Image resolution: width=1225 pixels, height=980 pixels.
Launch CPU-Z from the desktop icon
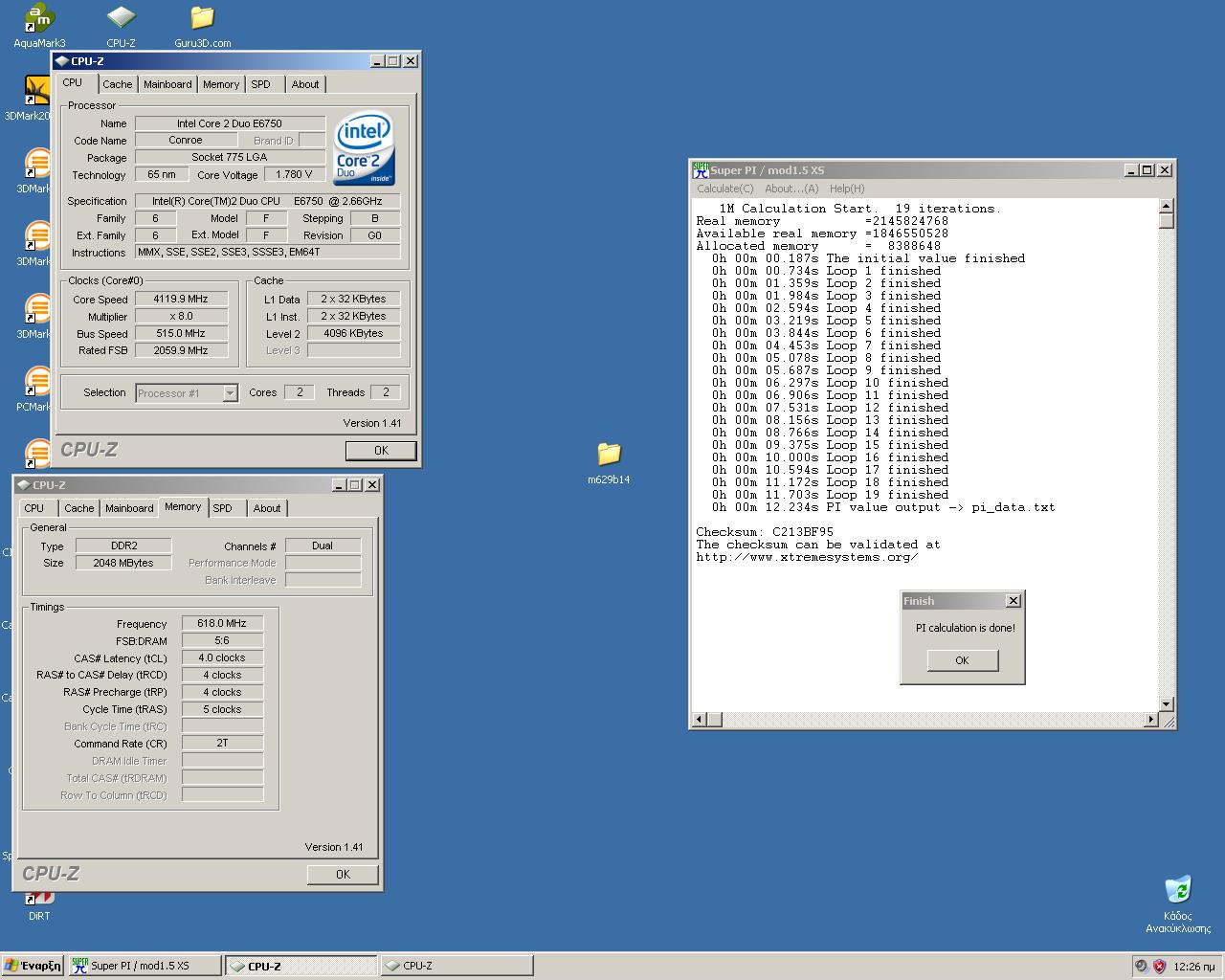click(121, 26)
